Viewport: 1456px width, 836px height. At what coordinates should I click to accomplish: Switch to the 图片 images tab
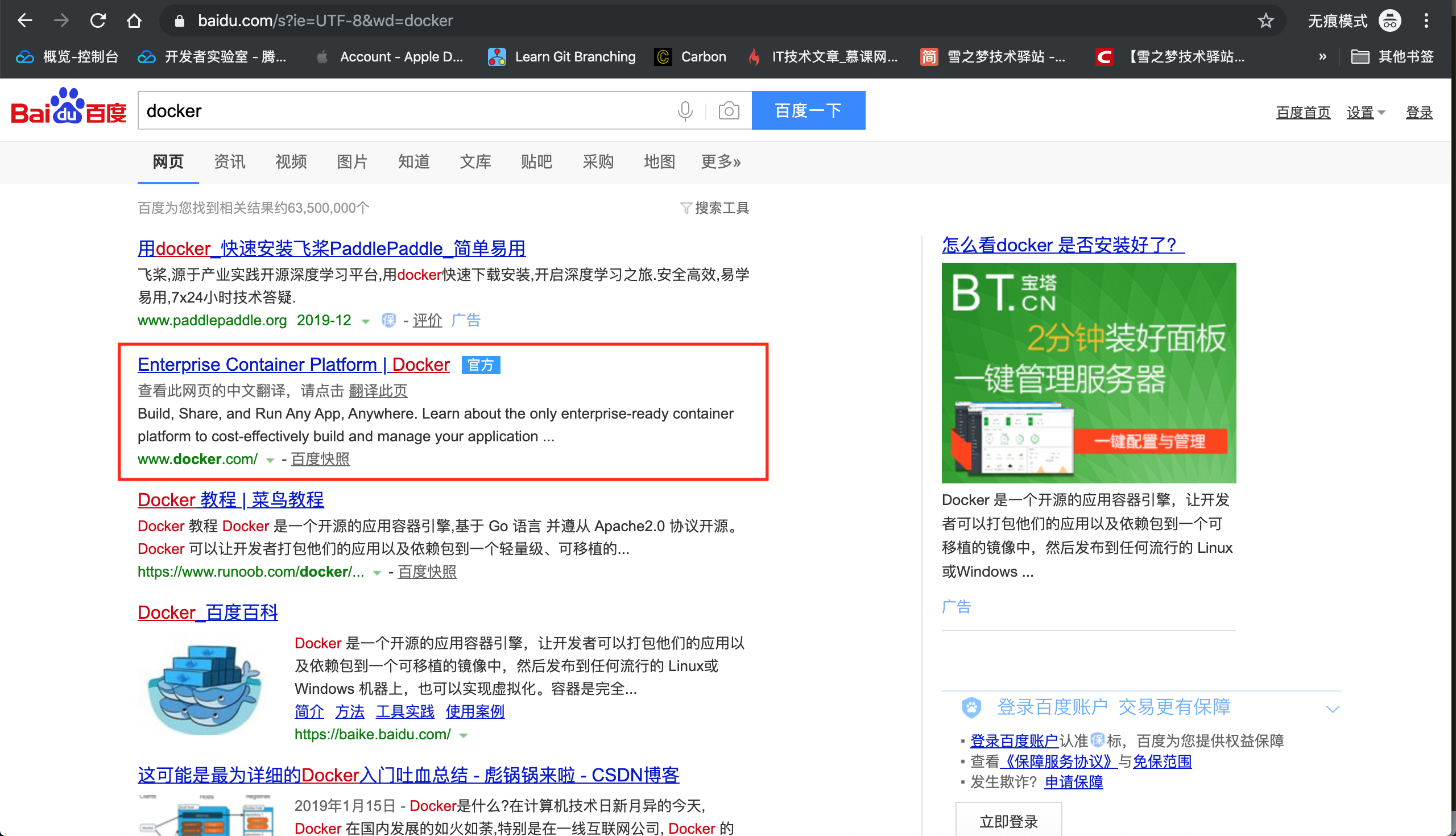[352, 162]
